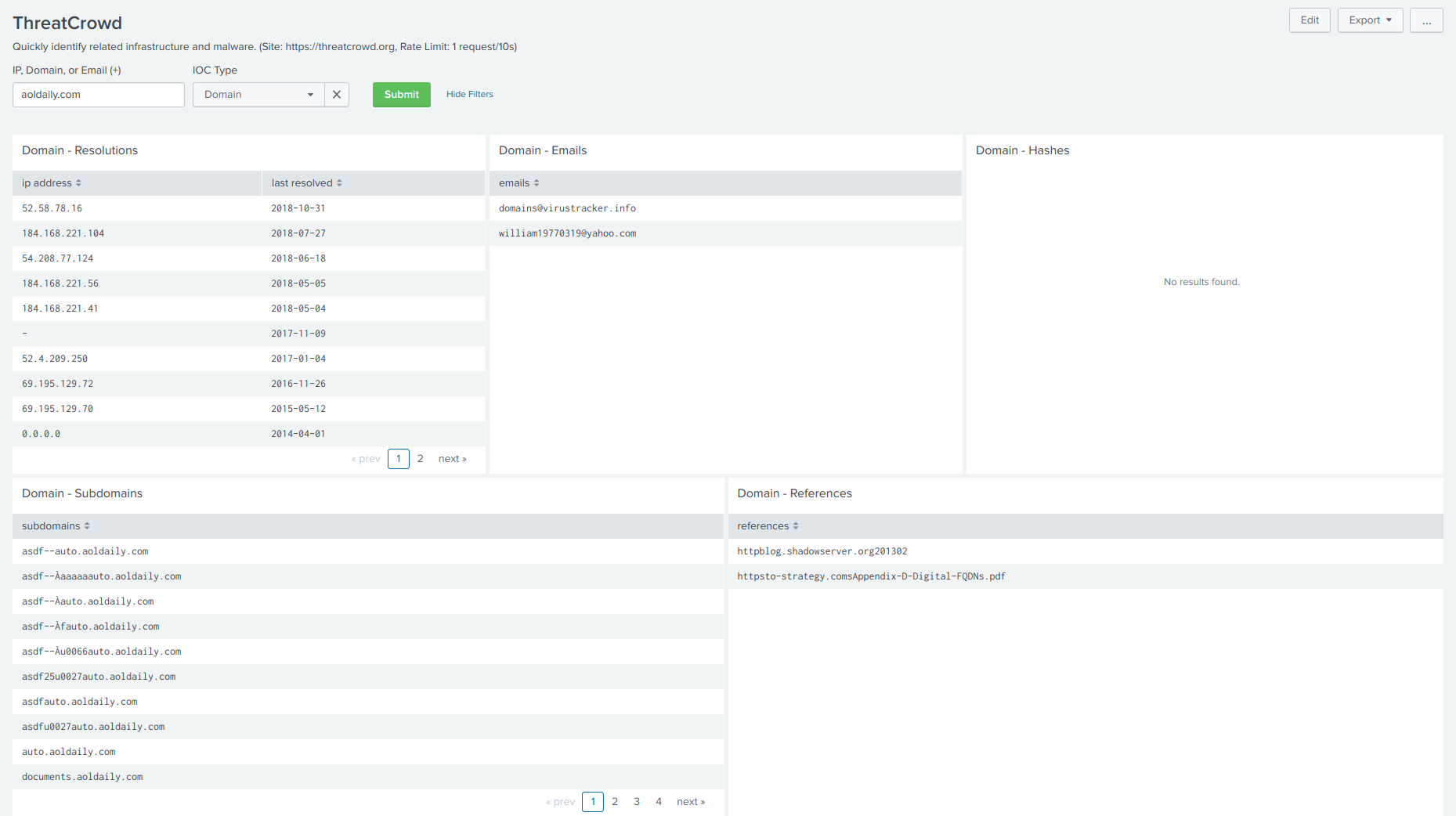Click IP address 52.4.209.250

click(55, 359)
